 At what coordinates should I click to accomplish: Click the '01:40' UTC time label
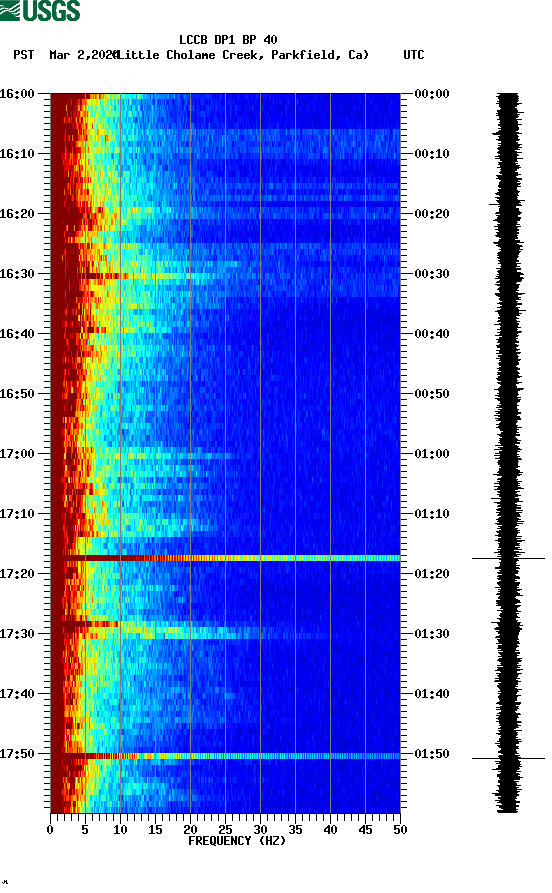point(432,694)
